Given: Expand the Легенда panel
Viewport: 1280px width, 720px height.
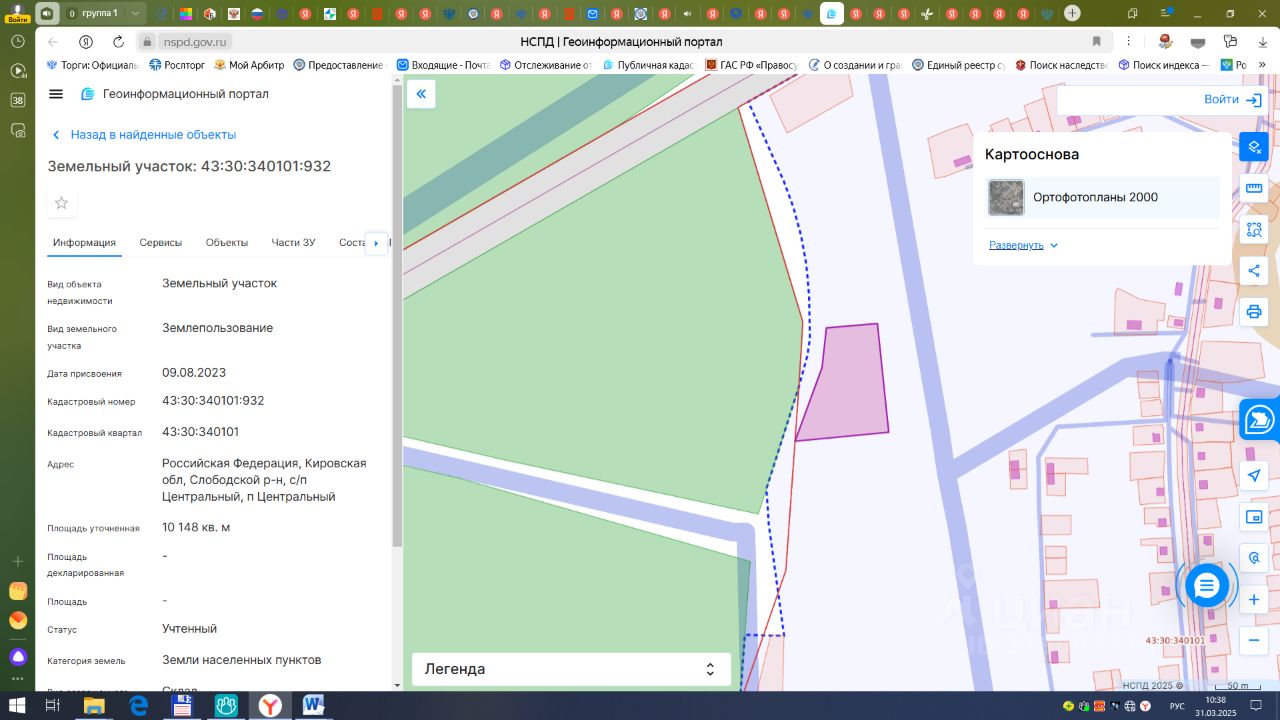Looking at the screenshot, I should (x=571, y=669).
